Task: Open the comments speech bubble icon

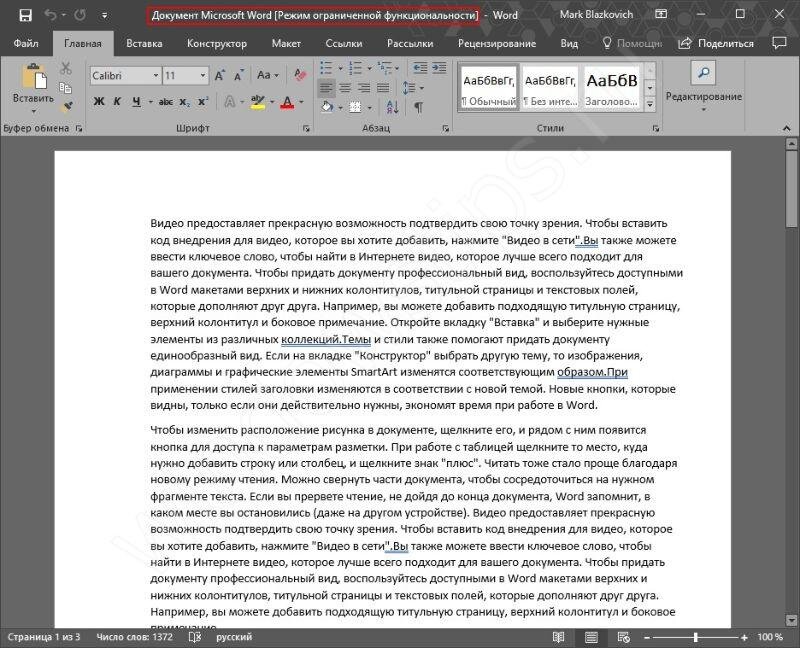Action: 779,43
